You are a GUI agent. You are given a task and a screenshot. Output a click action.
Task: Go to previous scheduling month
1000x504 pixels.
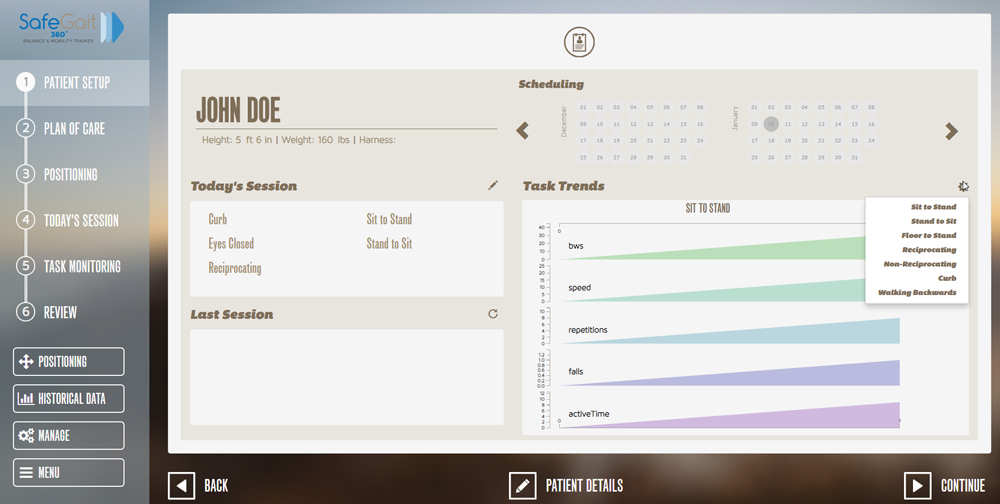(522, 131)
